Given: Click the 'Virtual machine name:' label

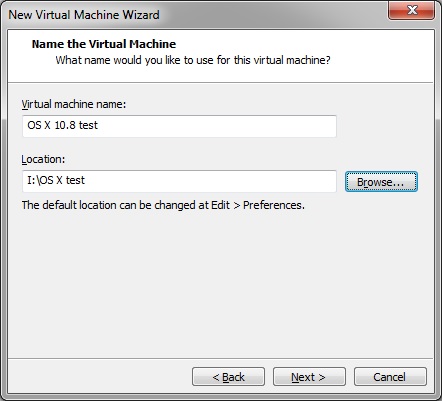Looking at the screenshot, I should point(74,104).
